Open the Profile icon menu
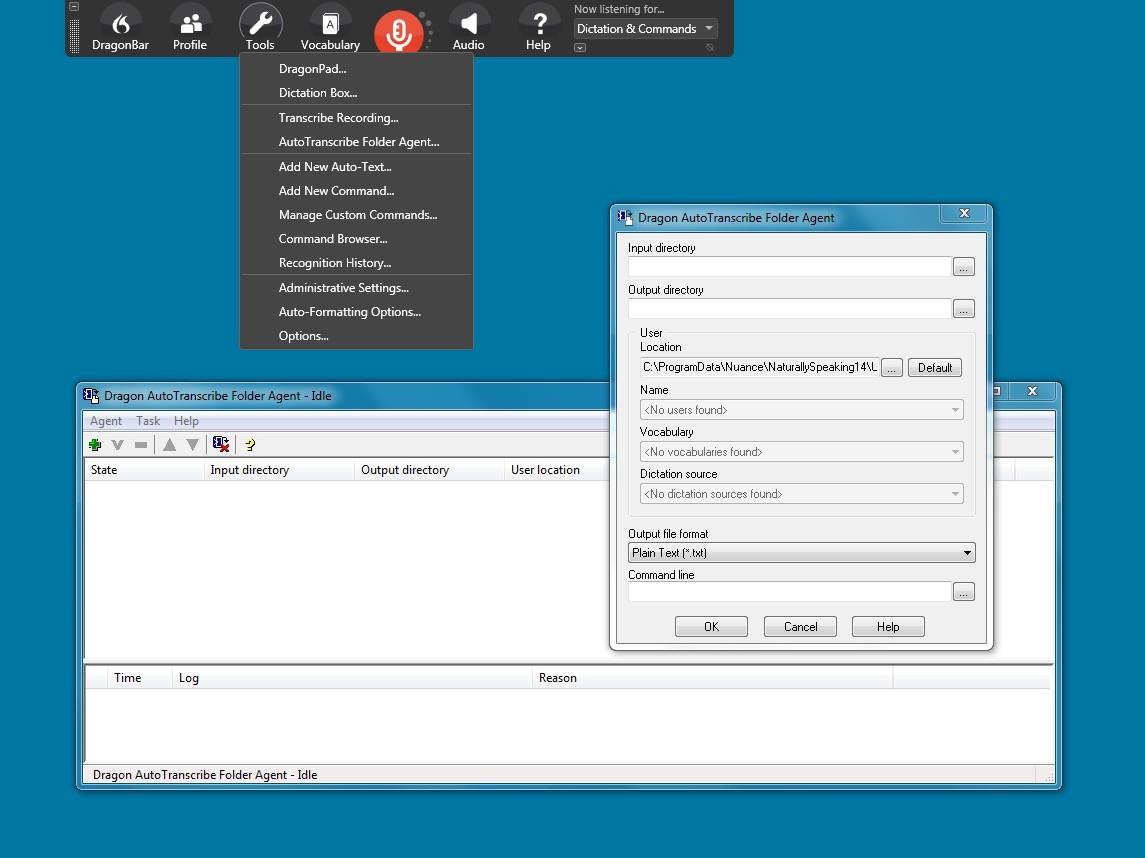1145x858 pixels. pyautogui.click(x=189, y=27)
